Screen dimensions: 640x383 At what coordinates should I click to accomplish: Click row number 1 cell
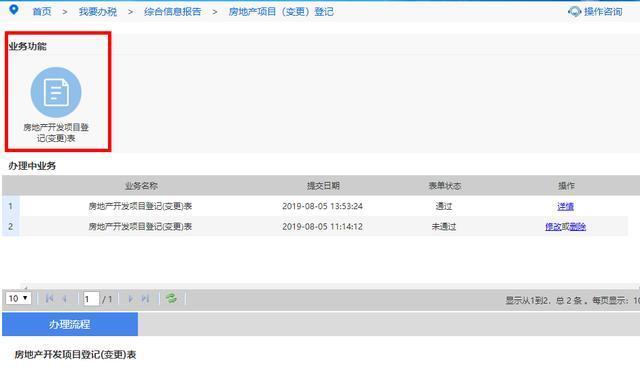tap(11, 206)
